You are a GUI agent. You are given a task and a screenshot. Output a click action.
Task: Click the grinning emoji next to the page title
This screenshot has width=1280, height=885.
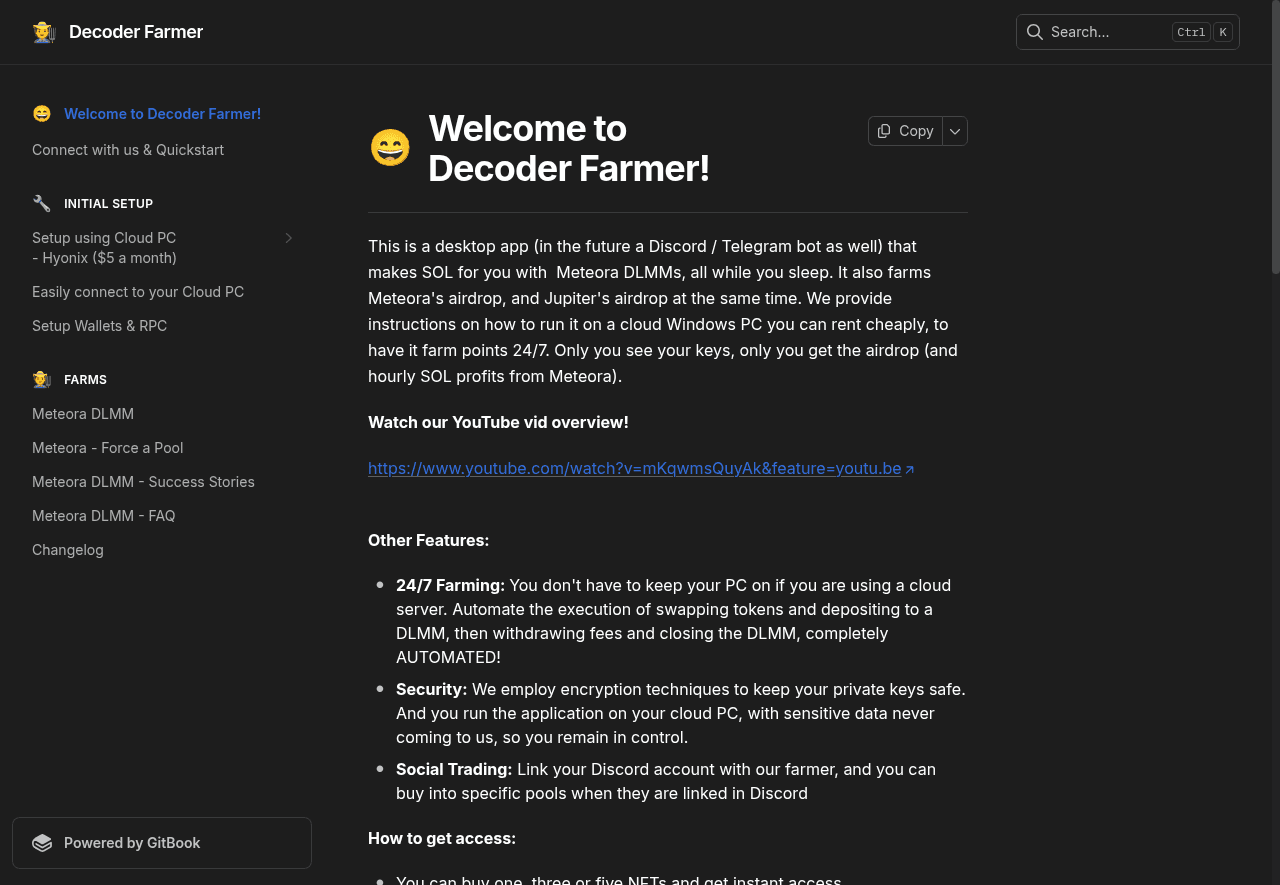click(390, 147)
